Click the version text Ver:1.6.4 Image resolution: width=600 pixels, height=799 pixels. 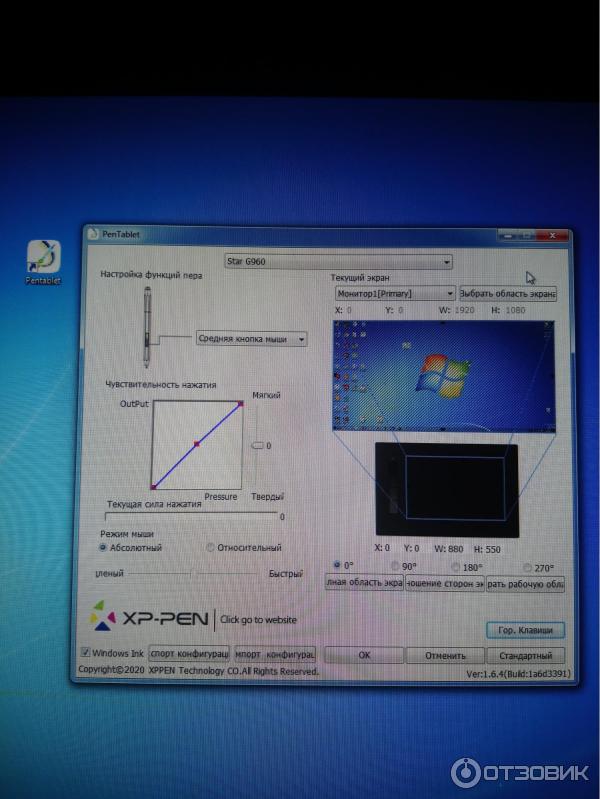click(518, 674)
